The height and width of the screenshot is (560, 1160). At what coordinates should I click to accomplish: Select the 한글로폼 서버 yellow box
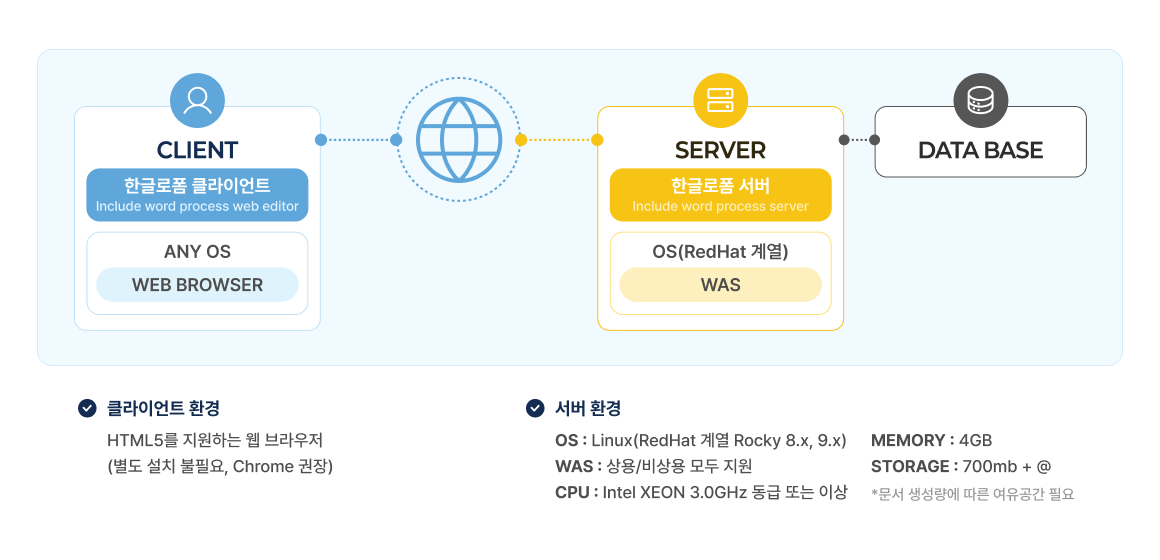pyautogui.click(x=721, y=195)
